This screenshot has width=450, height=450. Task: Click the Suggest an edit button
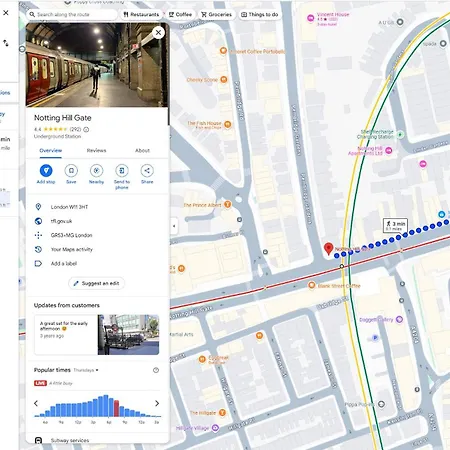point(96,283)
